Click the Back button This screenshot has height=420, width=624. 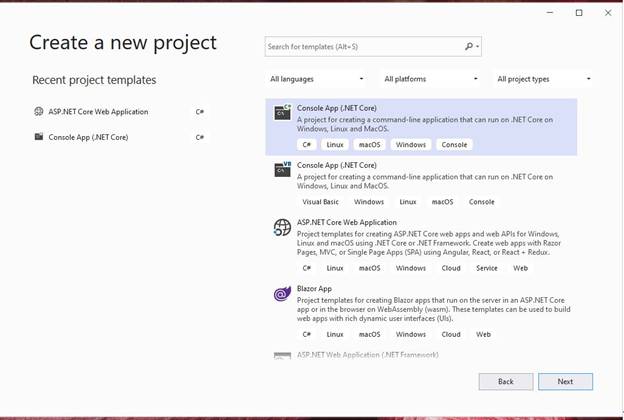506,381
